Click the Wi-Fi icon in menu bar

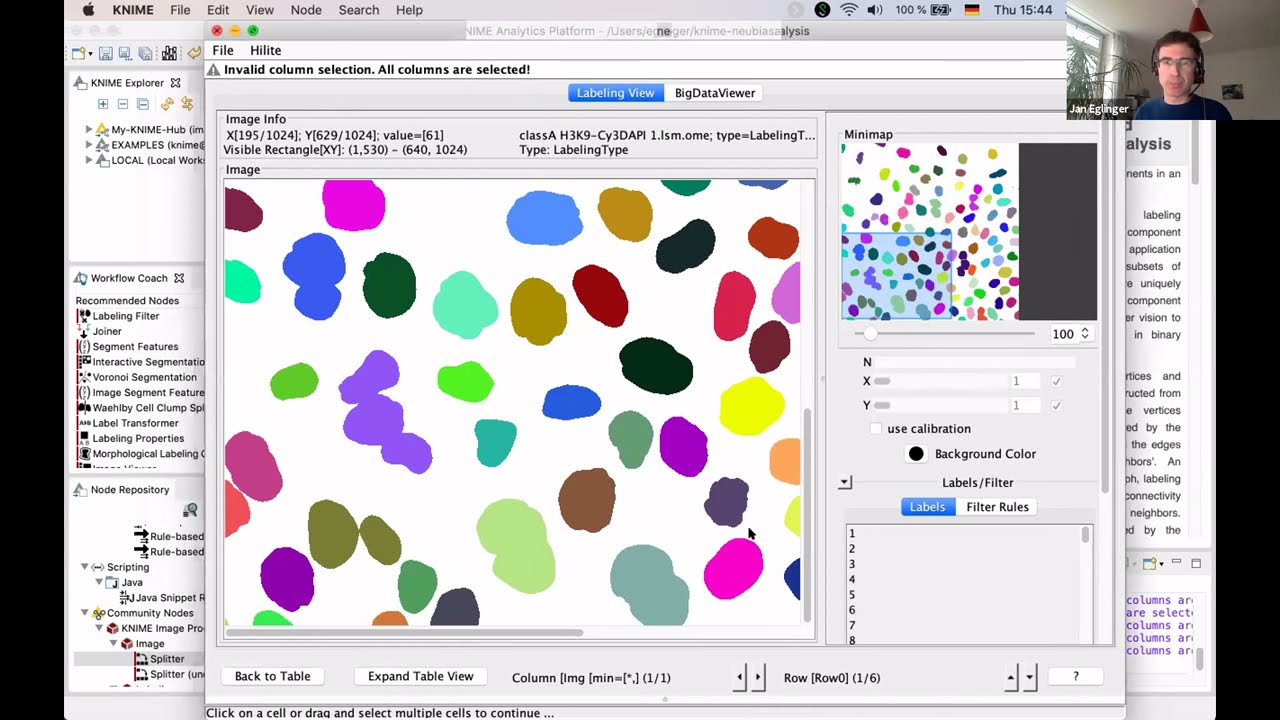(x=849, y=10)
